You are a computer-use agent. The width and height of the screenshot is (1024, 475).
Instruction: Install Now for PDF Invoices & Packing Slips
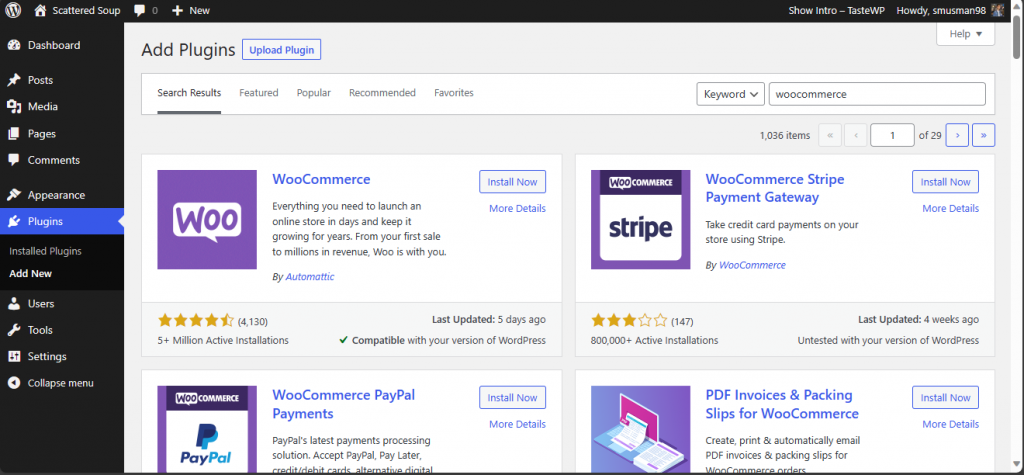click(x=946, y=397)
